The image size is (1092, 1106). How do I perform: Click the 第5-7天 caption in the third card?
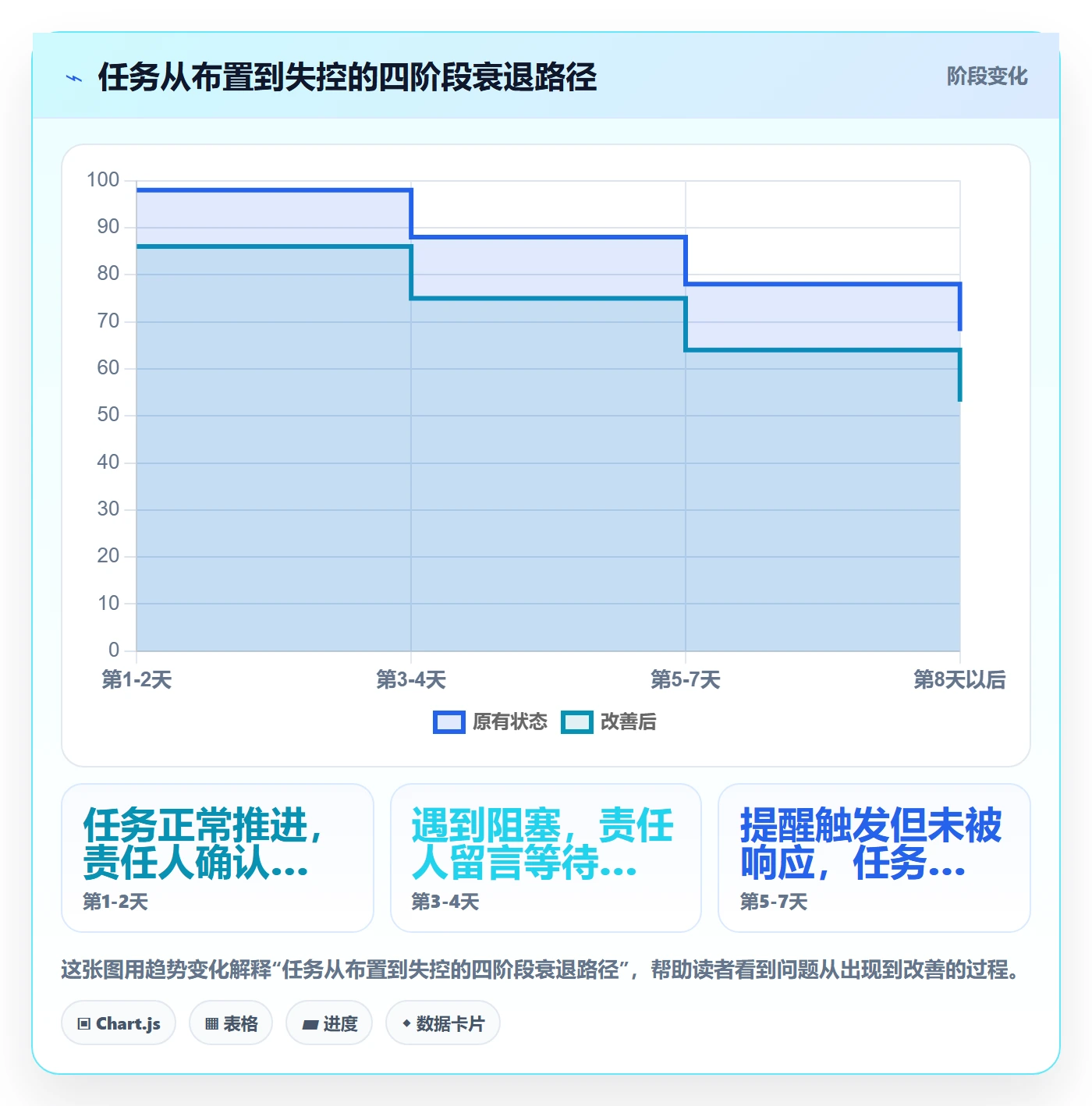pyautogui.click(x=773, y=902)
